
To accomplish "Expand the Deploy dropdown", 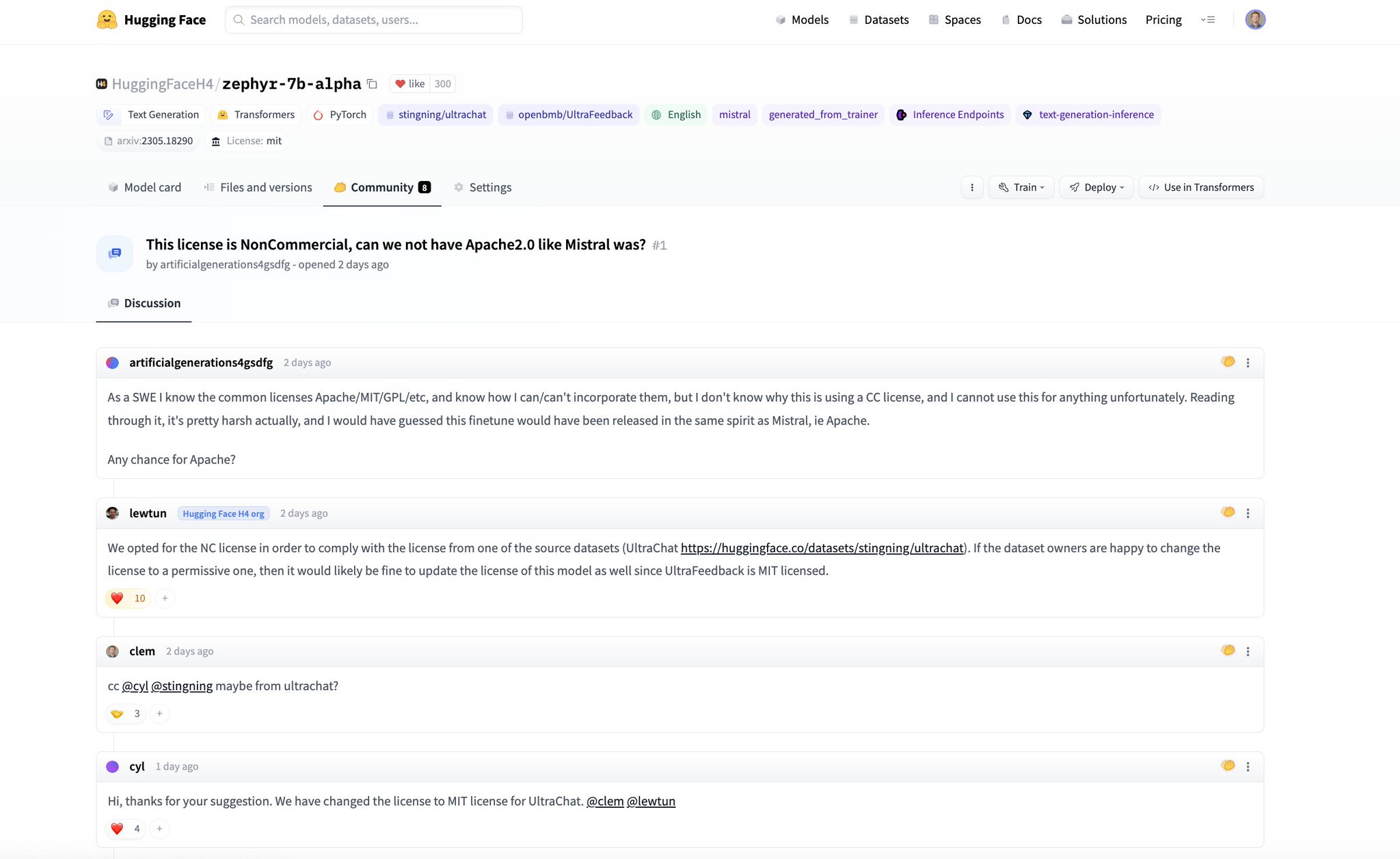I will pyautogui.click(x=1096, y=187).
